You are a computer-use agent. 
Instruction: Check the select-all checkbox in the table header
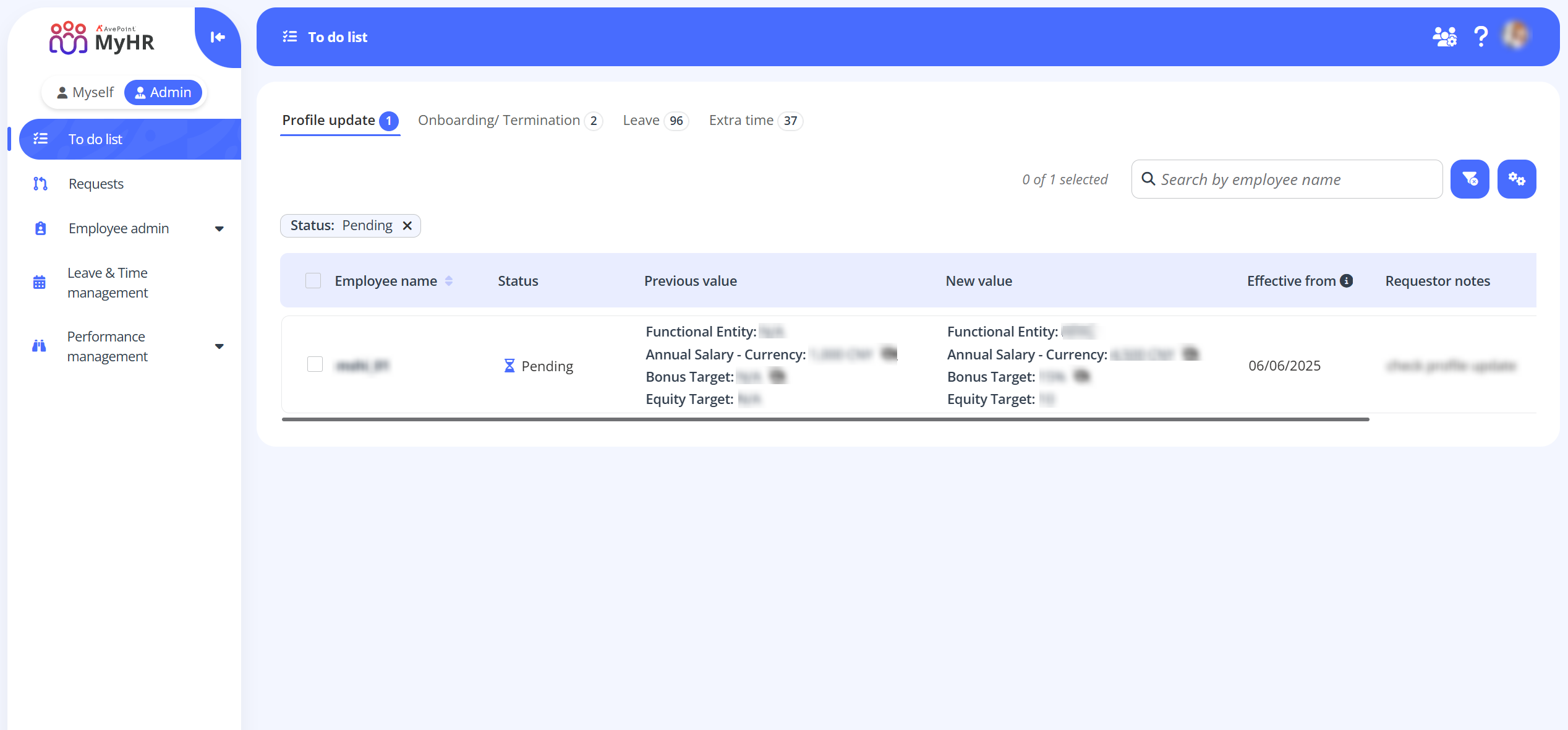tap(313, 280)
